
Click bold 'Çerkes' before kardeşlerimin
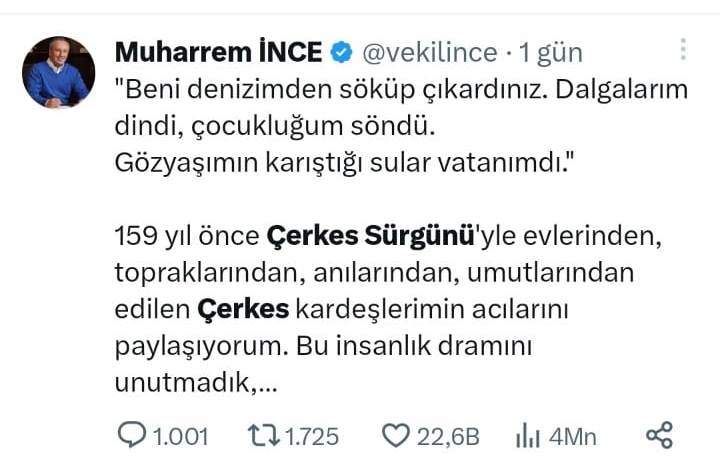(243, 309)
